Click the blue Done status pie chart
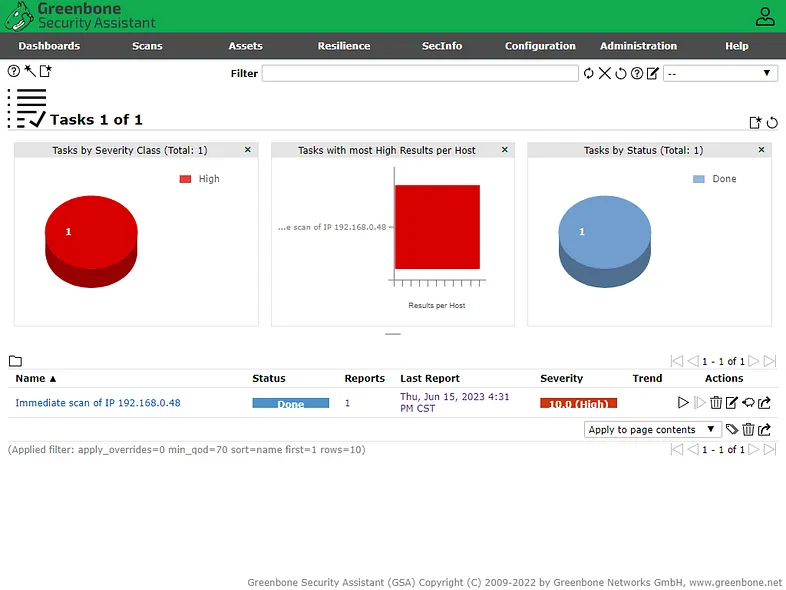The image size is (786, 590). pos(605,241)
